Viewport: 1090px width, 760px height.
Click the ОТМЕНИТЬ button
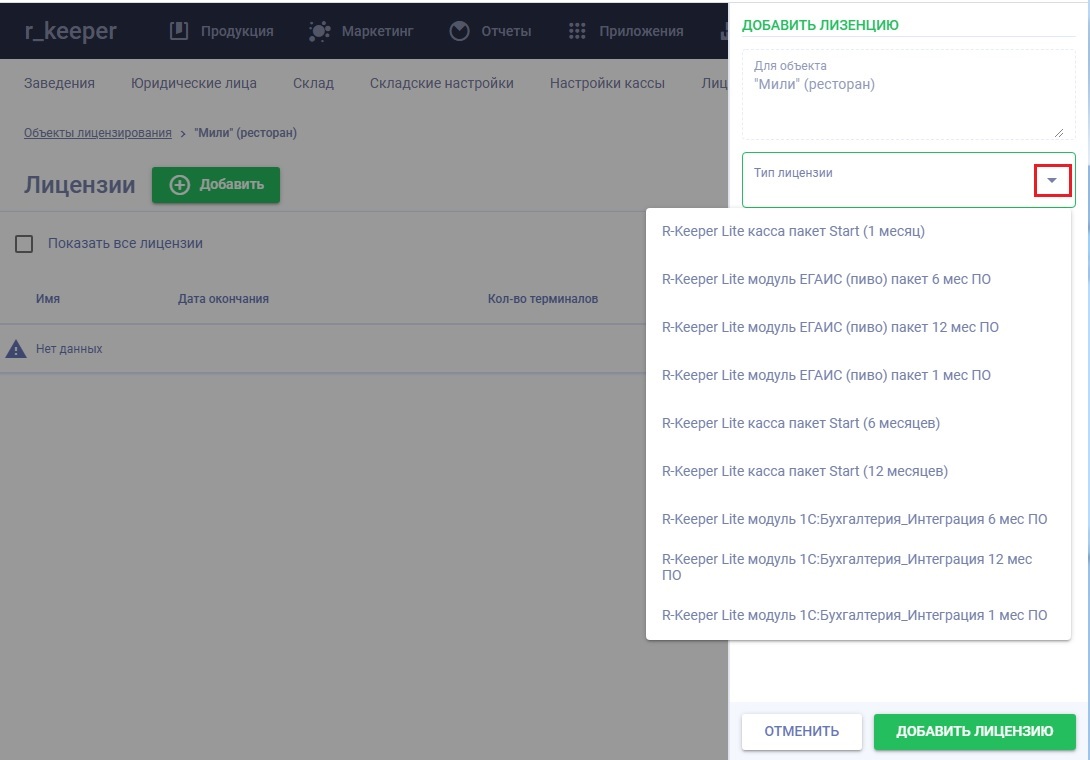tap(802, 731)
